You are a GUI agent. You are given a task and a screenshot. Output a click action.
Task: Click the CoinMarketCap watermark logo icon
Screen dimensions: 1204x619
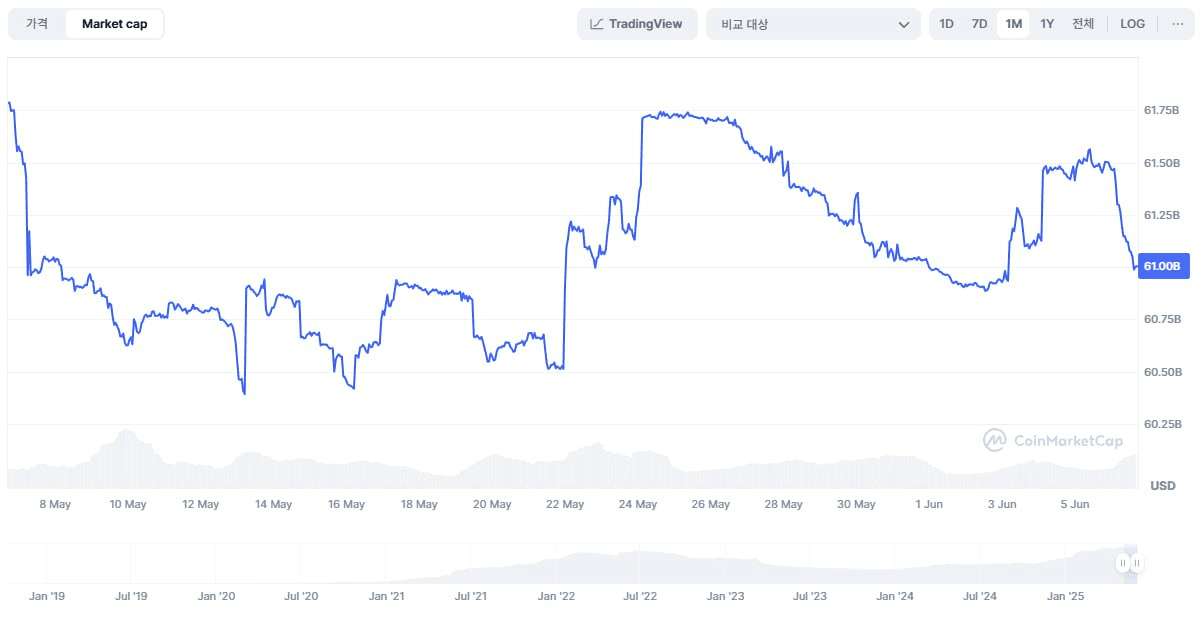pos(994,440)
